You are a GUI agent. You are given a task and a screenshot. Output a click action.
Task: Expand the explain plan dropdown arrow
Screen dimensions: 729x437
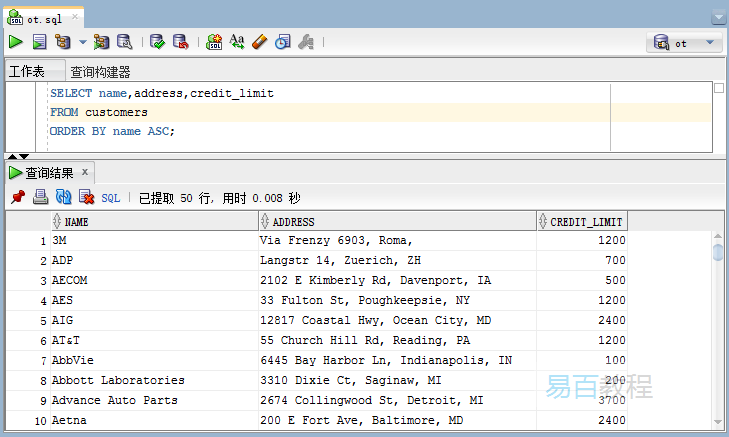pos(83,43)
